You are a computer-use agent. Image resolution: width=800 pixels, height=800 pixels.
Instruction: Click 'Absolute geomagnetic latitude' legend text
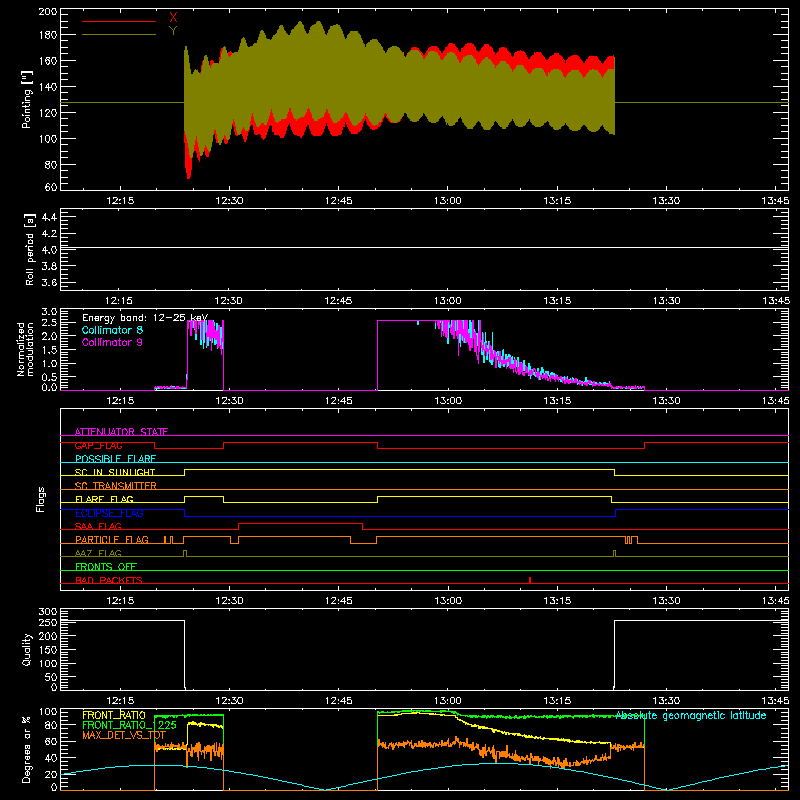click(691, 716)
